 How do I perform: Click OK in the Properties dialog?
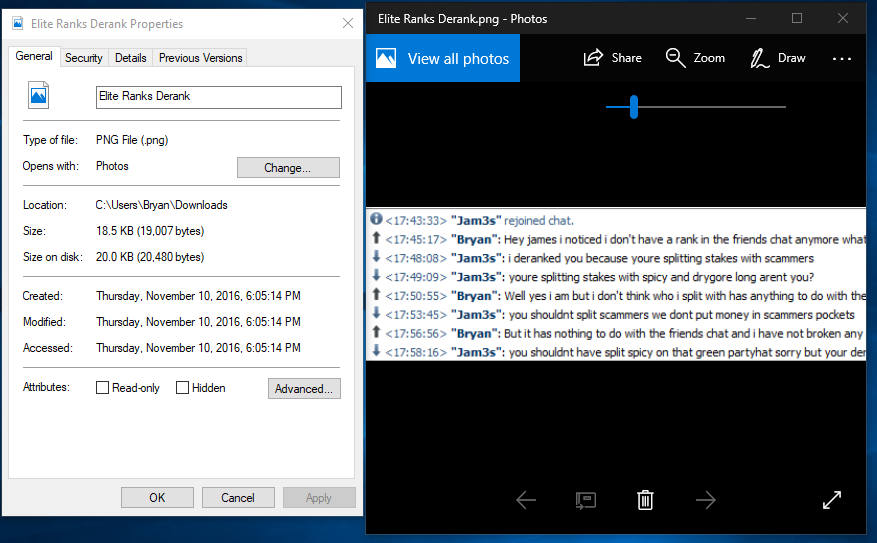(157, 498)
